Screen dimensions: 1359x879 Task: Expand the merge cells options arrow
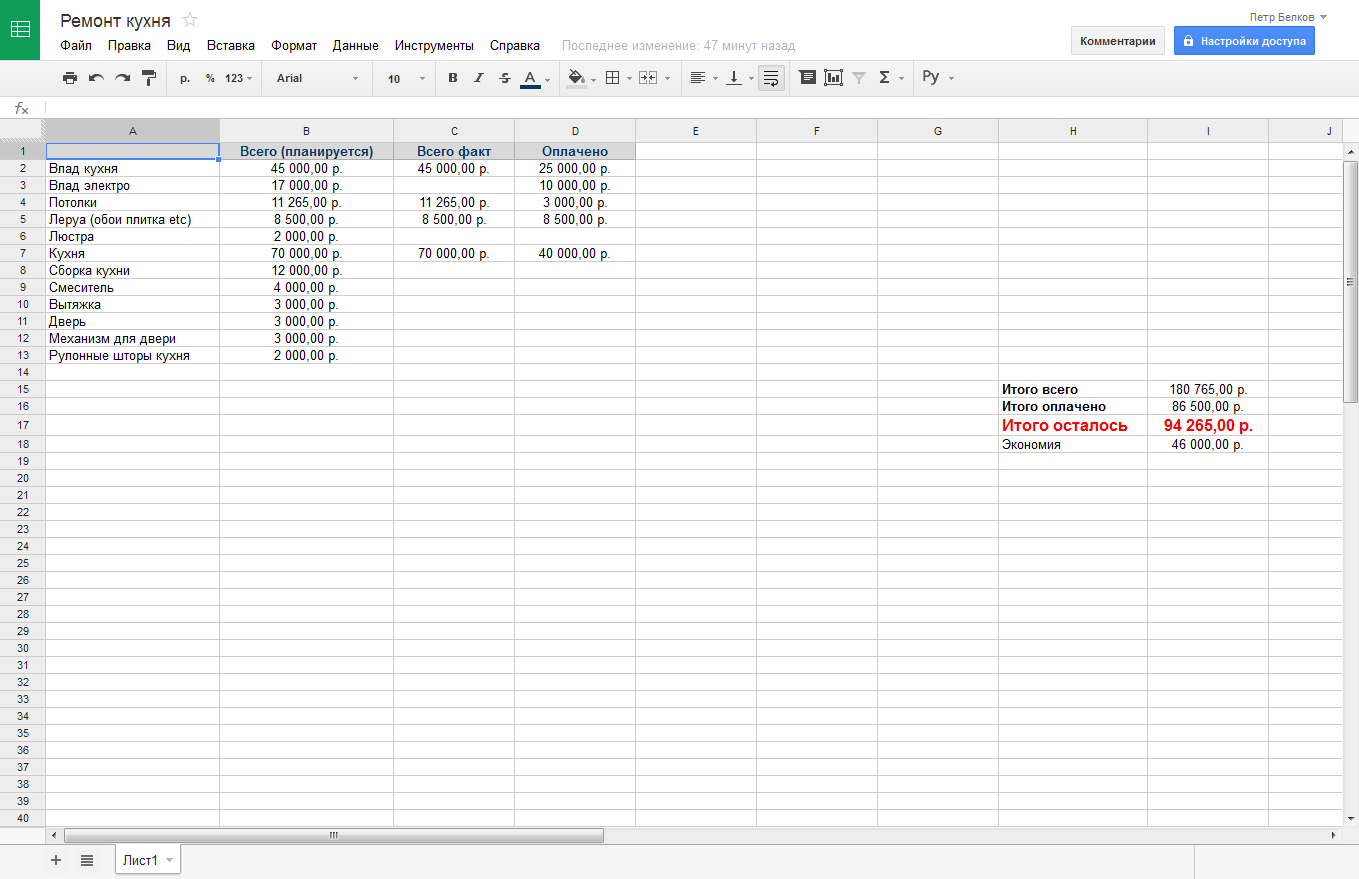[x=667, y=78]
